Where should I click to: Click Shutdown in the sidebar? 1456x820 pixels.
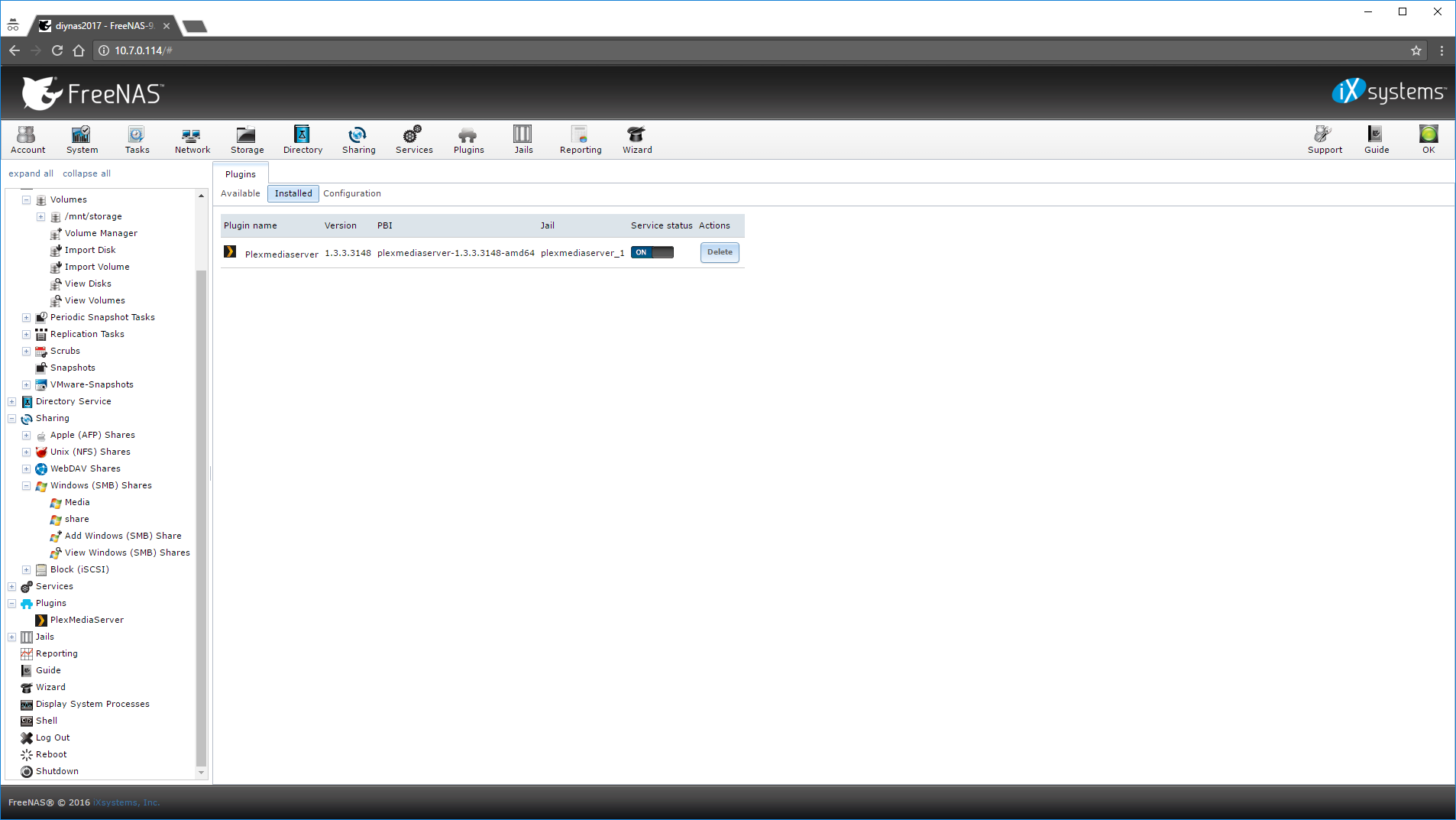click(57, 771)
